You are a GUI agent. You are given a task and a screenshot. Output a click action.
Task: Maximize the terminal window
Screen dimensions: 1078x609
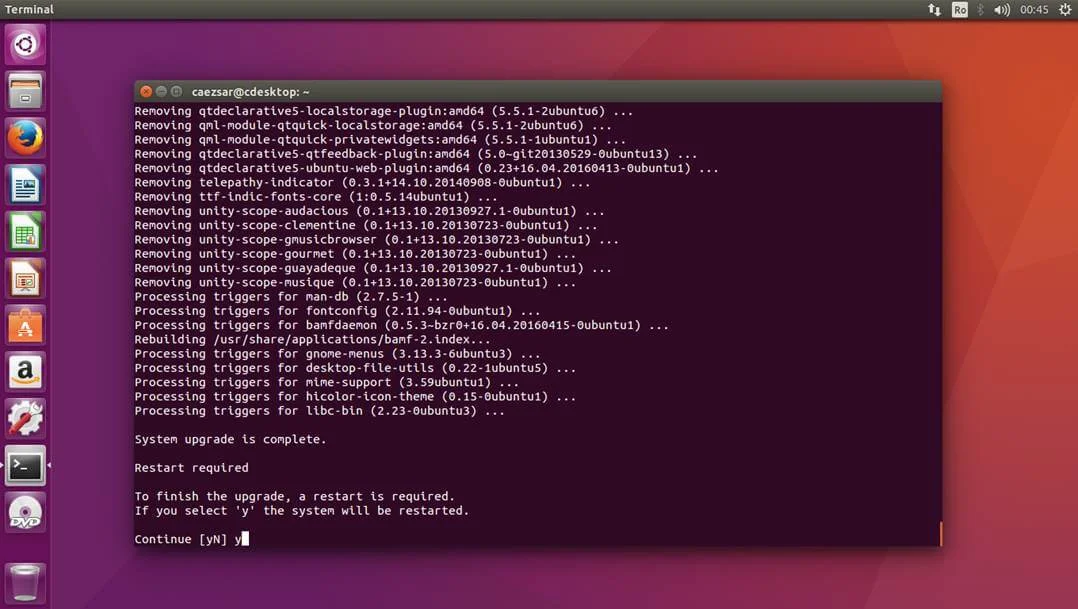point(176,91)
